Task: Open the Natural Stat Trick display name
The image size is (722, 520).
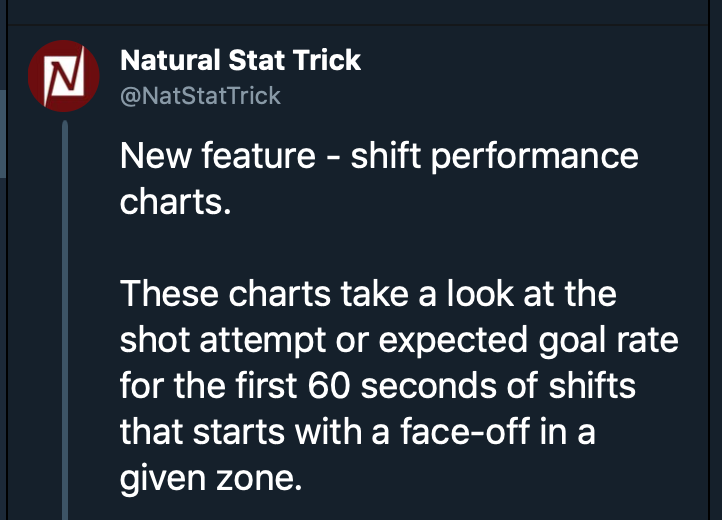Action: click(240, 60)
